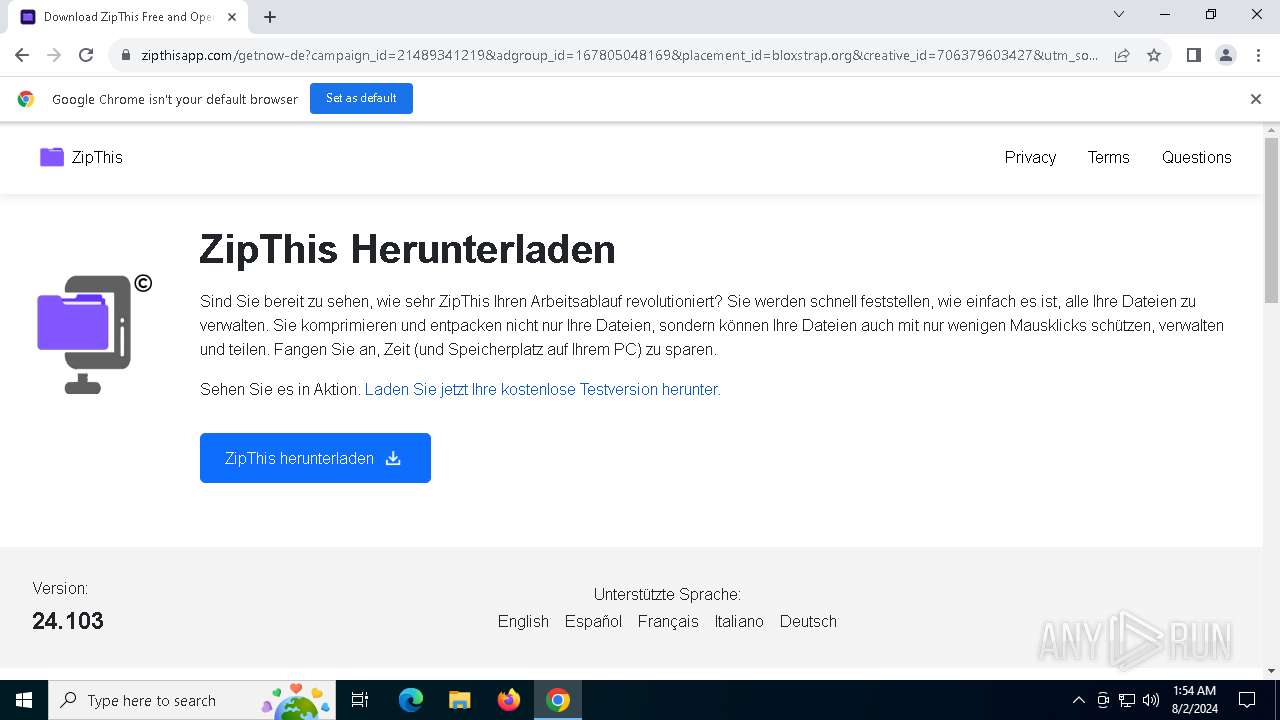1280x720 pixels.
Task: Click the taskbar clock showing 1:54 AM
Action: [1193, 700]
